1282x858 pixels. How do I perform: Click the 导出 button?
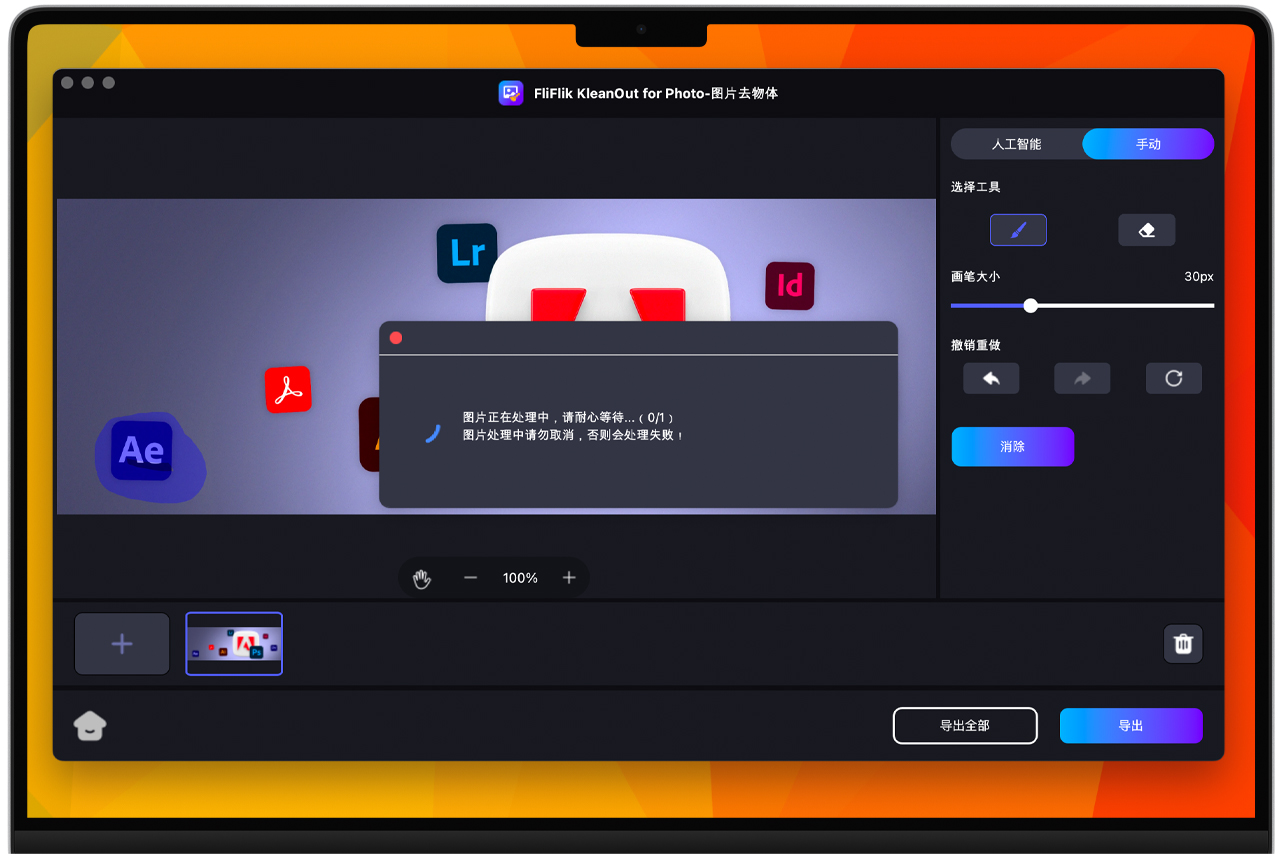pyautogui.click(x=1131, y=726)
